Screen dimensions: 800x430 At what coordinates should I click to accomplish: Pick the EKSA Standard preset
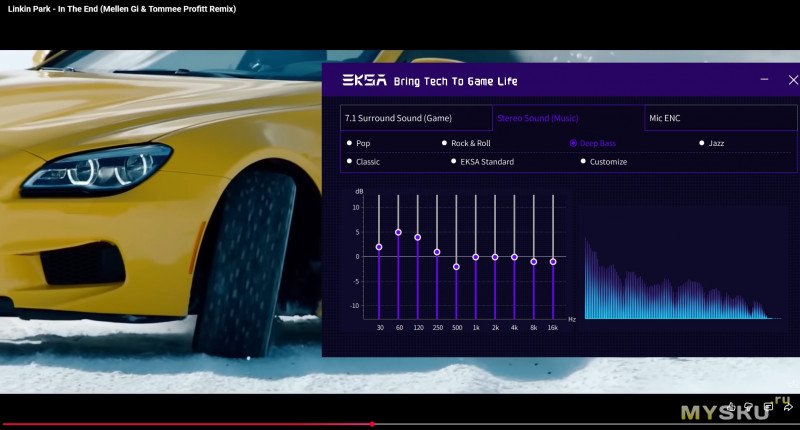coord(453,161)
